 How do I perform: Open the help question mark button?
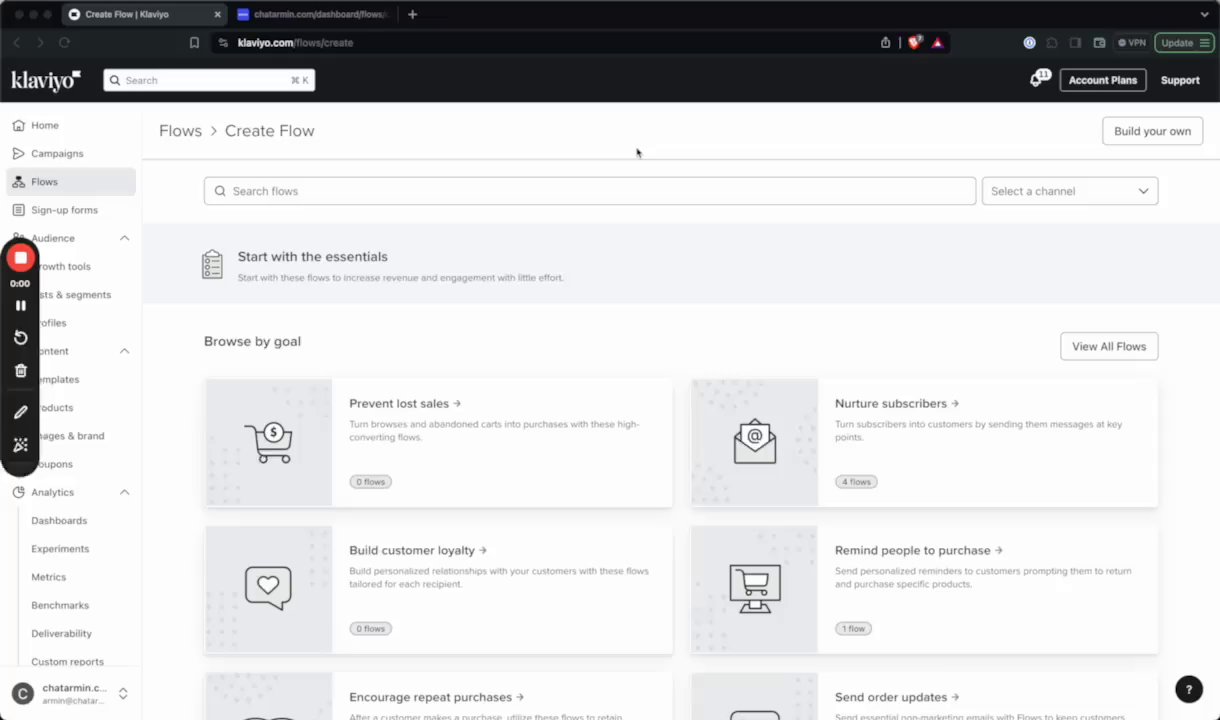[x=1188, y=689]
